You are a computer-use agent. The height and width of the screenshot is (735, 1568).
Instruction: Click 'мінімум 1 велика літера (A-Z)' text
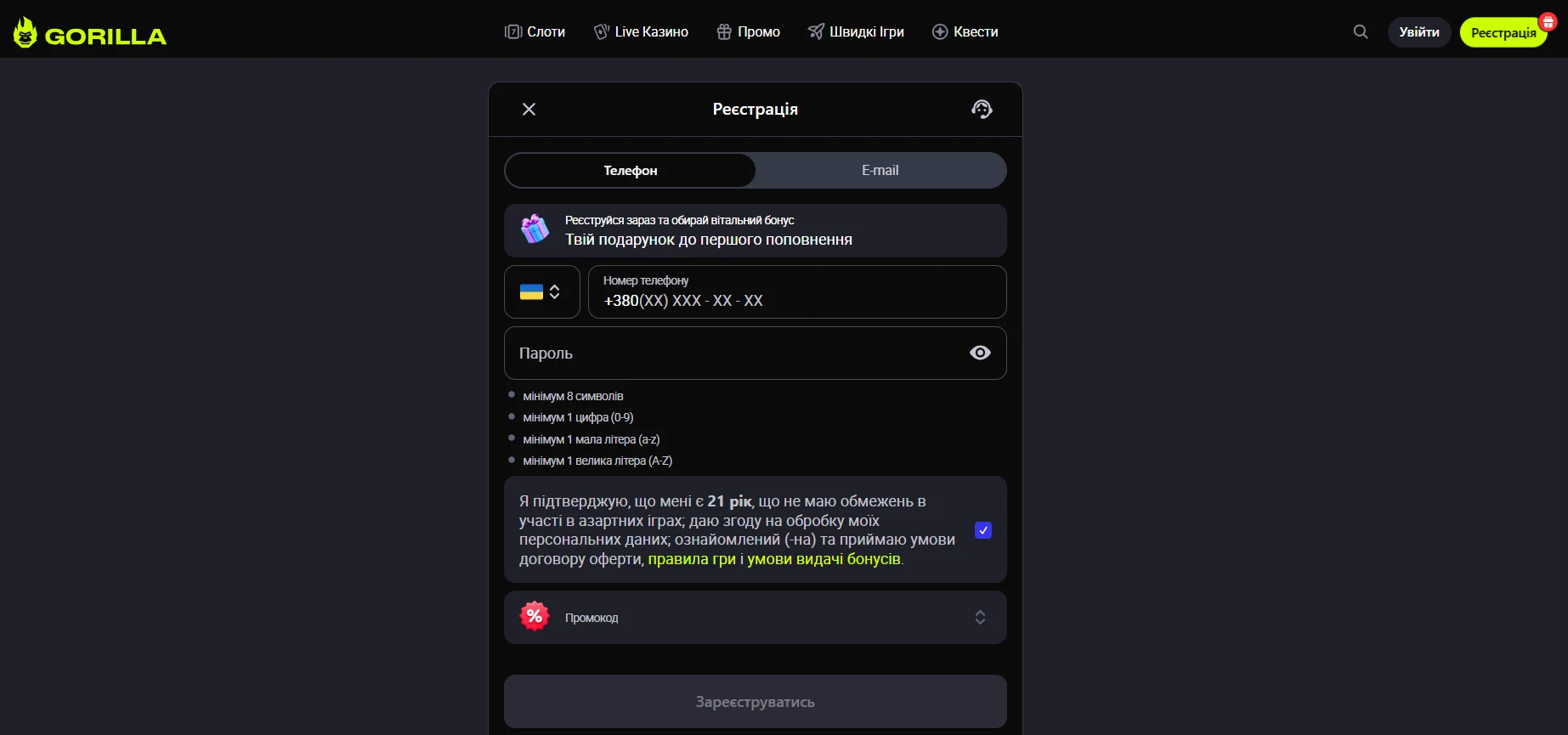pyautogui.click(x=597, y=461)
